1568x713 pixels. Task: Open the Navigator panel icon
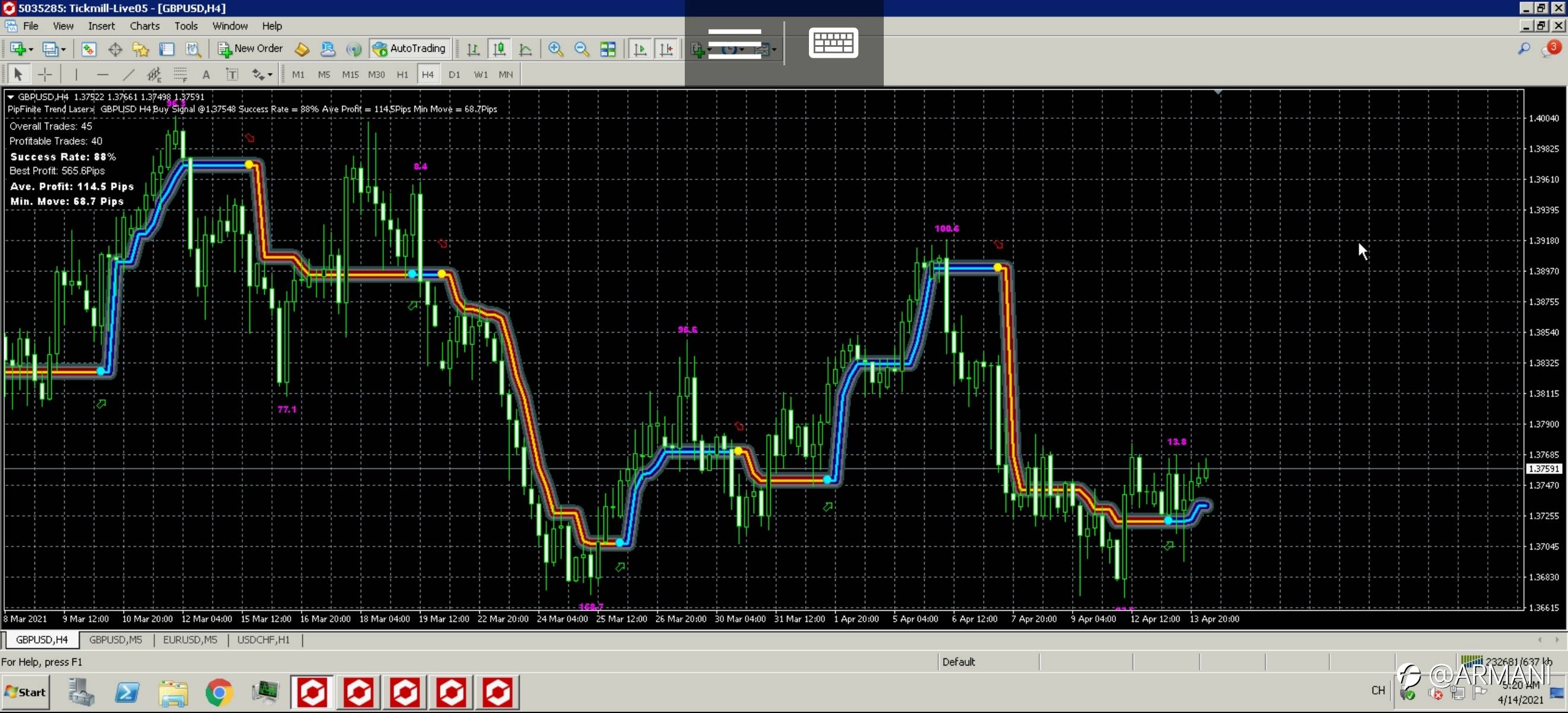141,49
